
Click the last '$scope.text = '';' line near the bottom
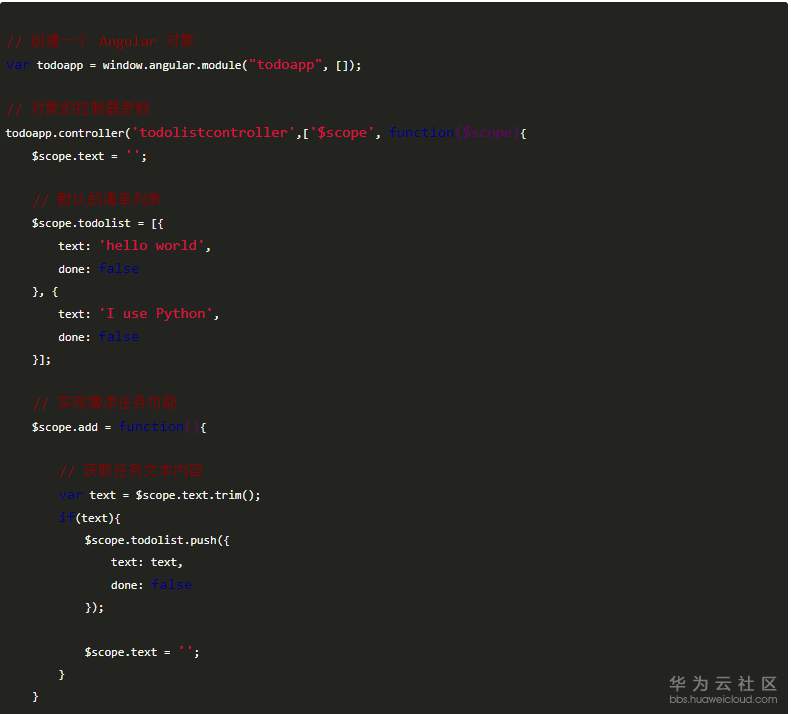click(x=142, y=652)
